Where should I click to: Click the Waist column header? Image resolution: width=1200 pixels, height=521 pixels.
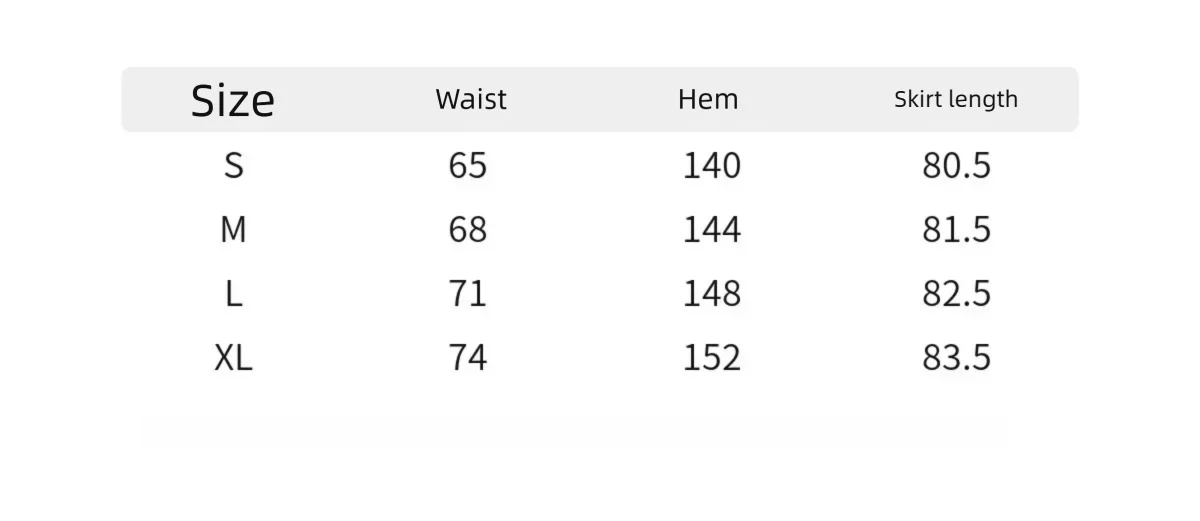471,99
